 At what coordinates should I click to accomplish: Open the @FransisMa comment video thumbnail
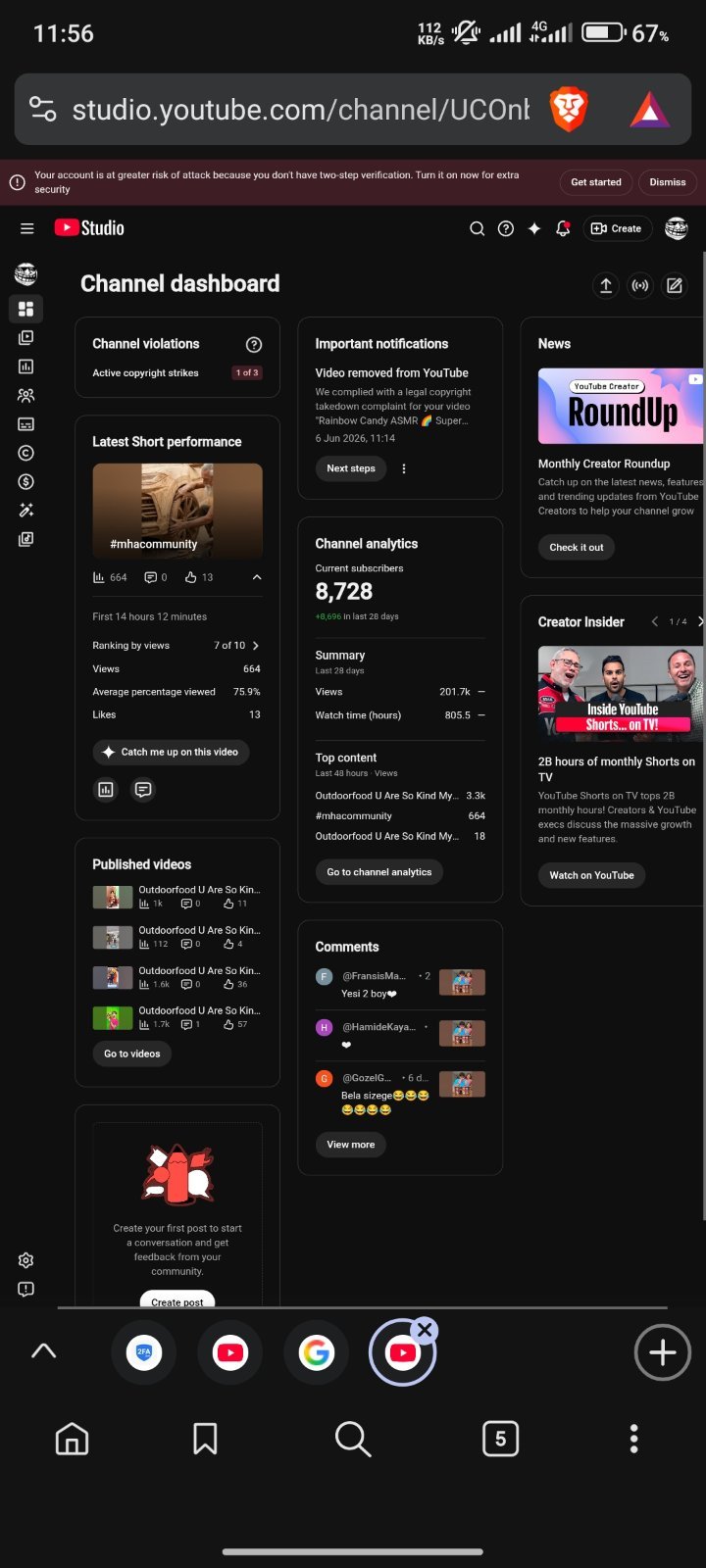click(462, 982)
